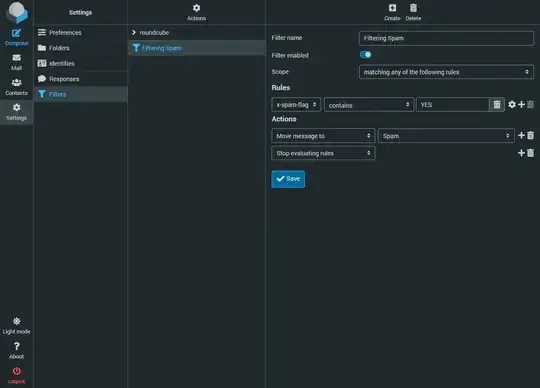The width and height of the screenshot is (540, 388).
Task: Delete the Stop evaluating rules action
Action: click(x=531, y=153)
